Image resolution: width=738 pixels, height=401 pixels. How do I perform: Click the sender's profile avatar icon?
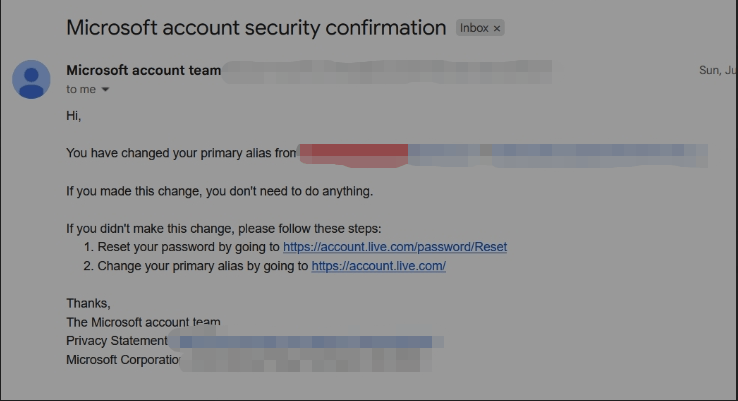31,79
